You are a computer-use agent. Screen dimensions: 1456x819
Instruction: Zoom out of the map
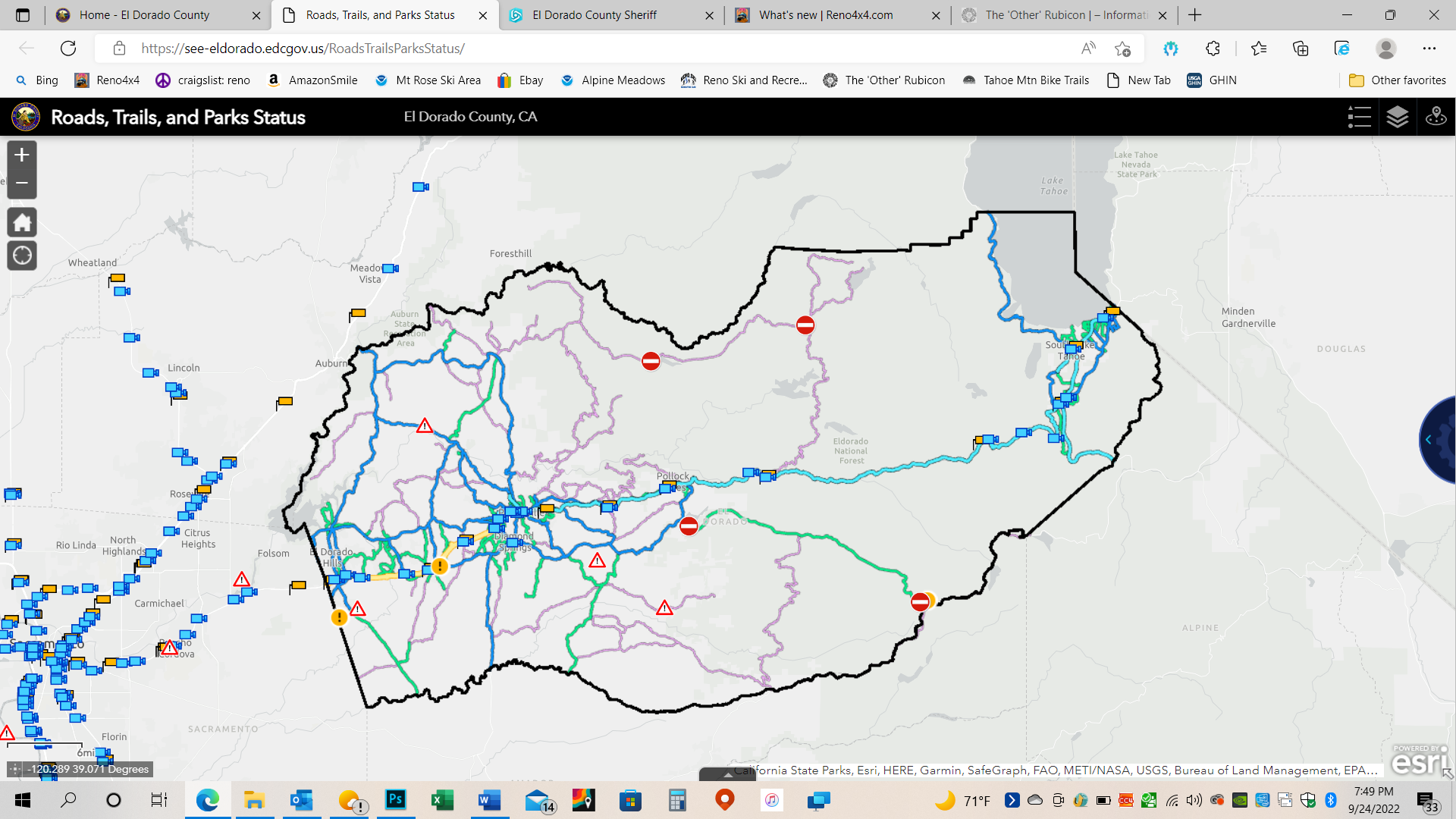pos(22,184)
